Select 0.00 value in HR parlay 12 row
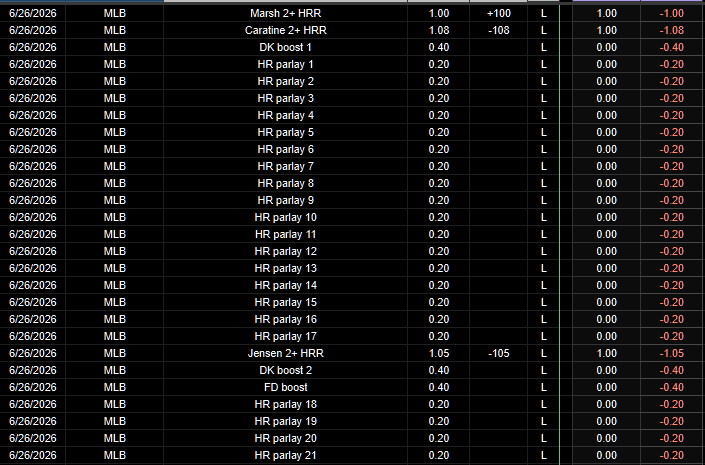The height and width of the screenshot is (465, 705). click(607, 251)
